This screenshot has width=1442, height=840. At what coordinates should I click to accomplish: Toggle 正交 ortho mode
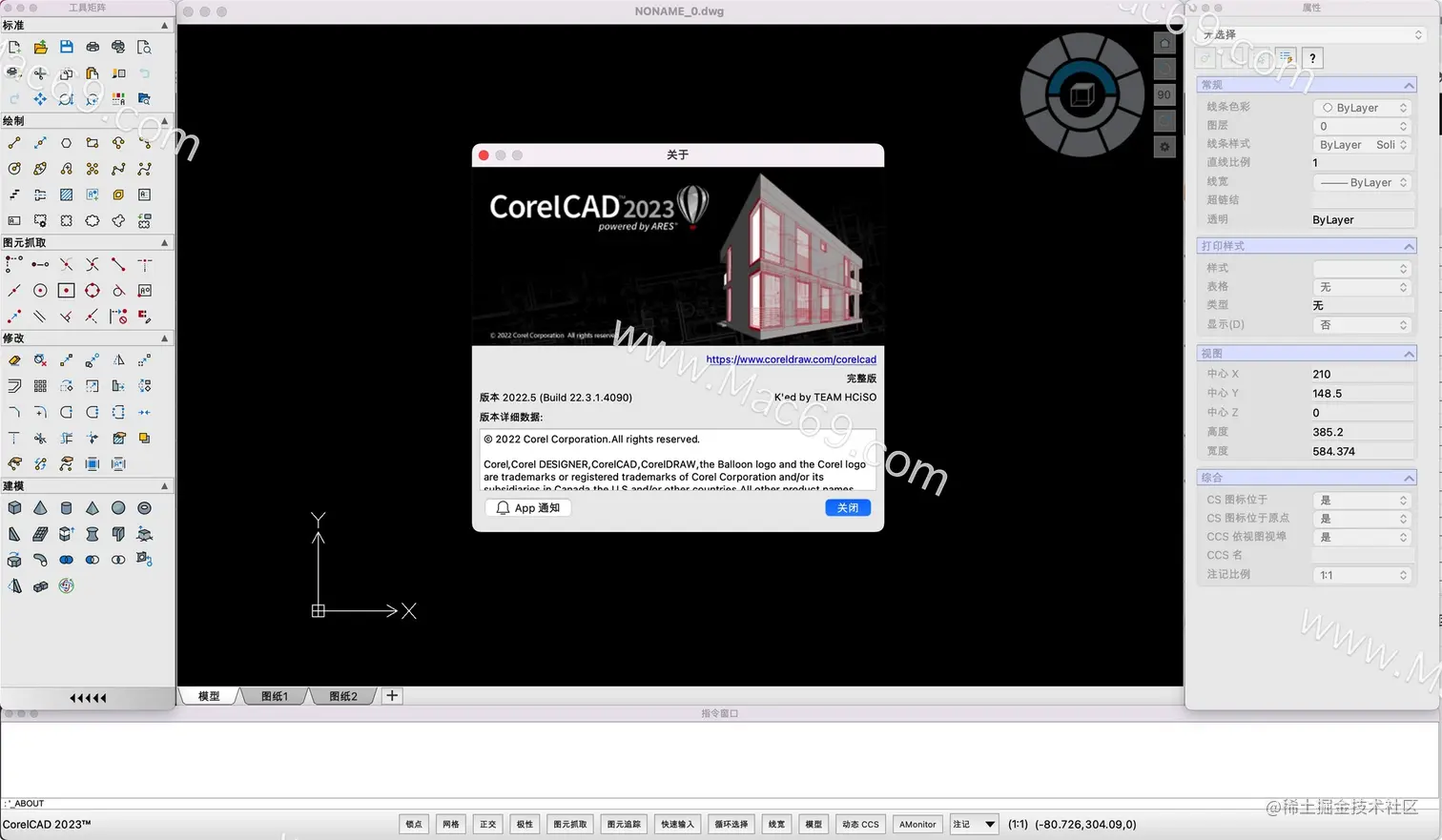(488, 824)
